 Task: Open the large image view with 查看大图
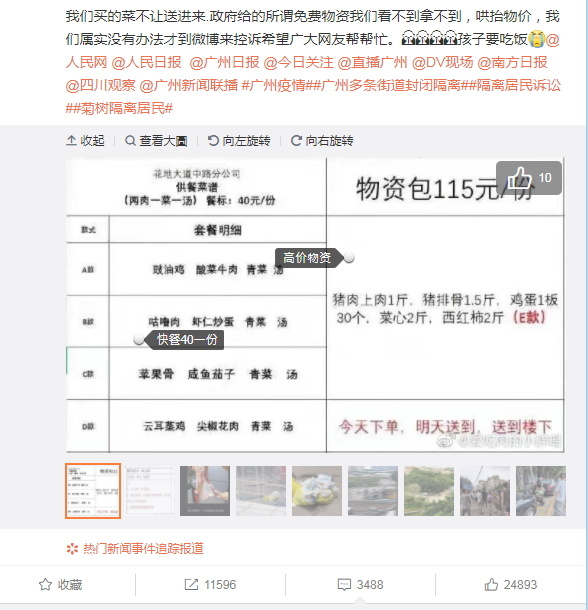156,140
